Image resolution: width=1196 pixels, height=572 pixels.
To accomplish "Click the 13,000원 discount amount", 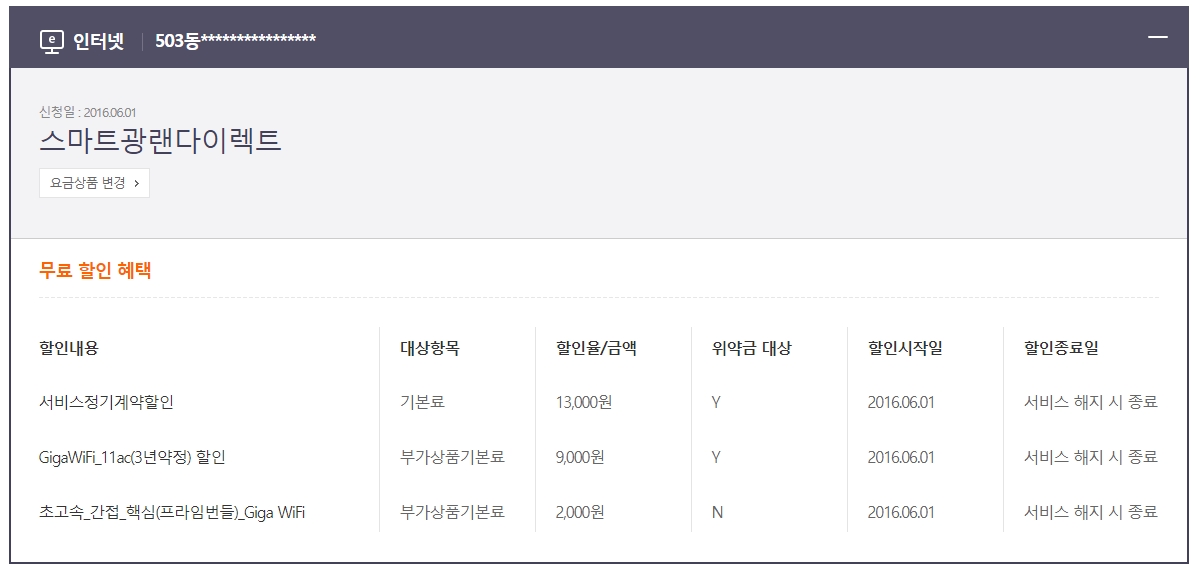I will pyautogui.click(x=583, y=402).
